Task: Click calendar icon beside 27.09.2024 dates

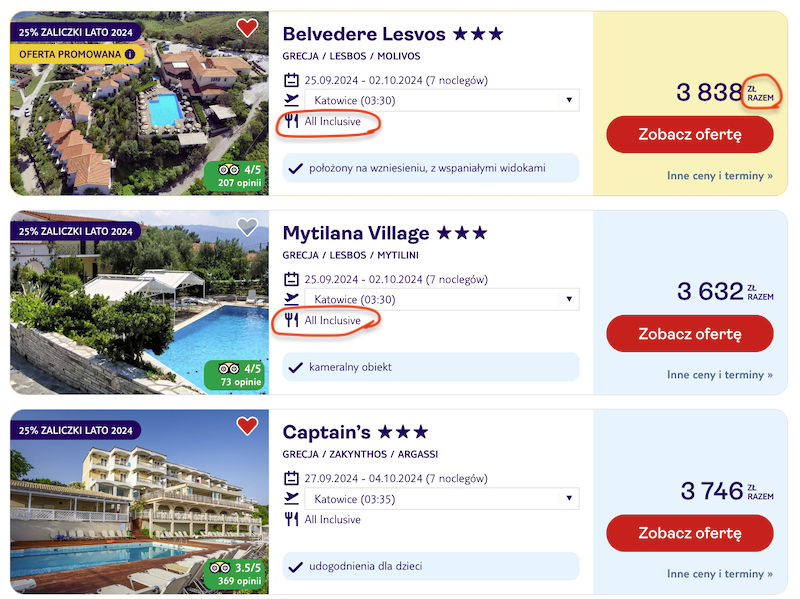Action: [x=291, y=478]
